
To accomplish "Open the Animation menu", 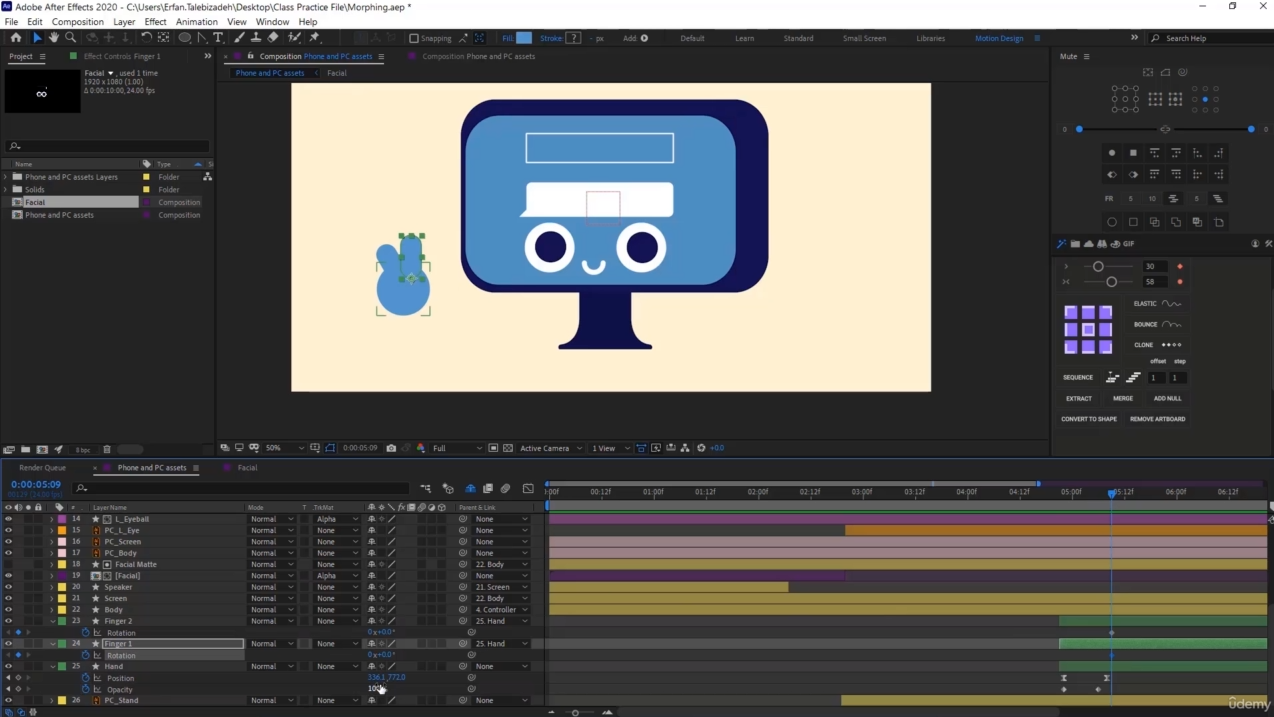I will click(196, 21).
